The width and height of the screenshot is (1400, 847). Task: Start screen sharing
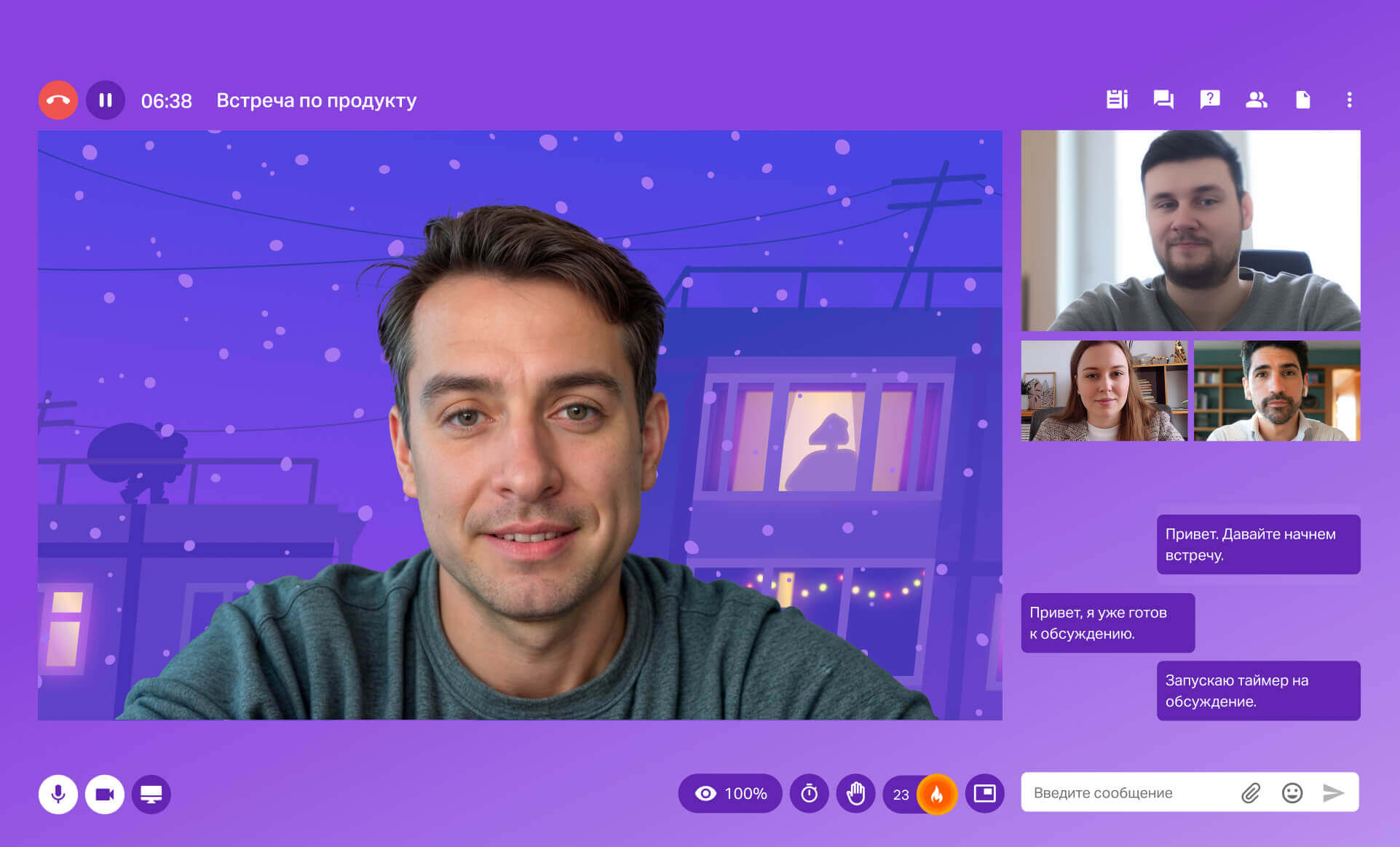(x=151, y=794)
